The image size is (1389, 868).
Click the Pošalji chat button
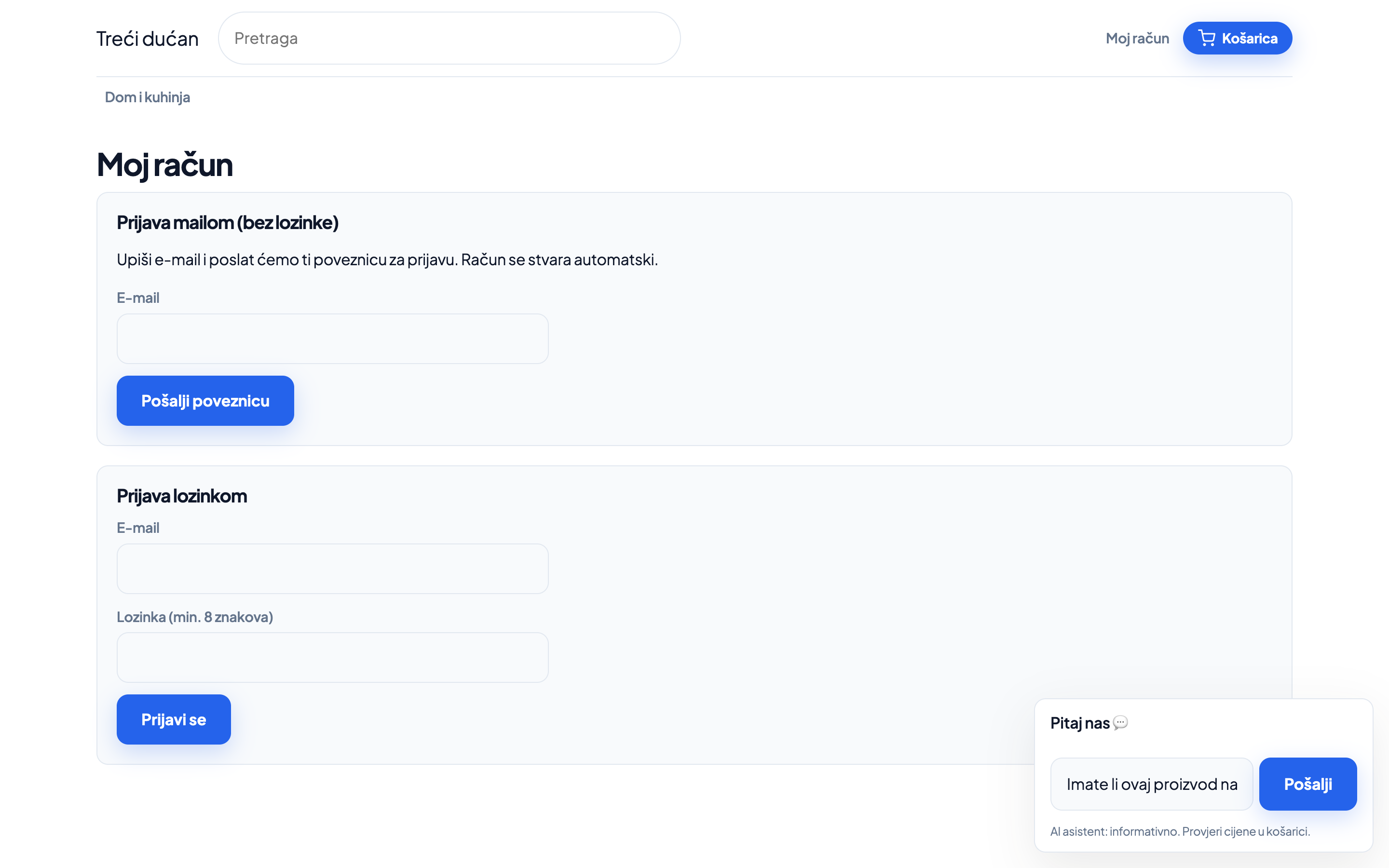(x=1308, y=784)
